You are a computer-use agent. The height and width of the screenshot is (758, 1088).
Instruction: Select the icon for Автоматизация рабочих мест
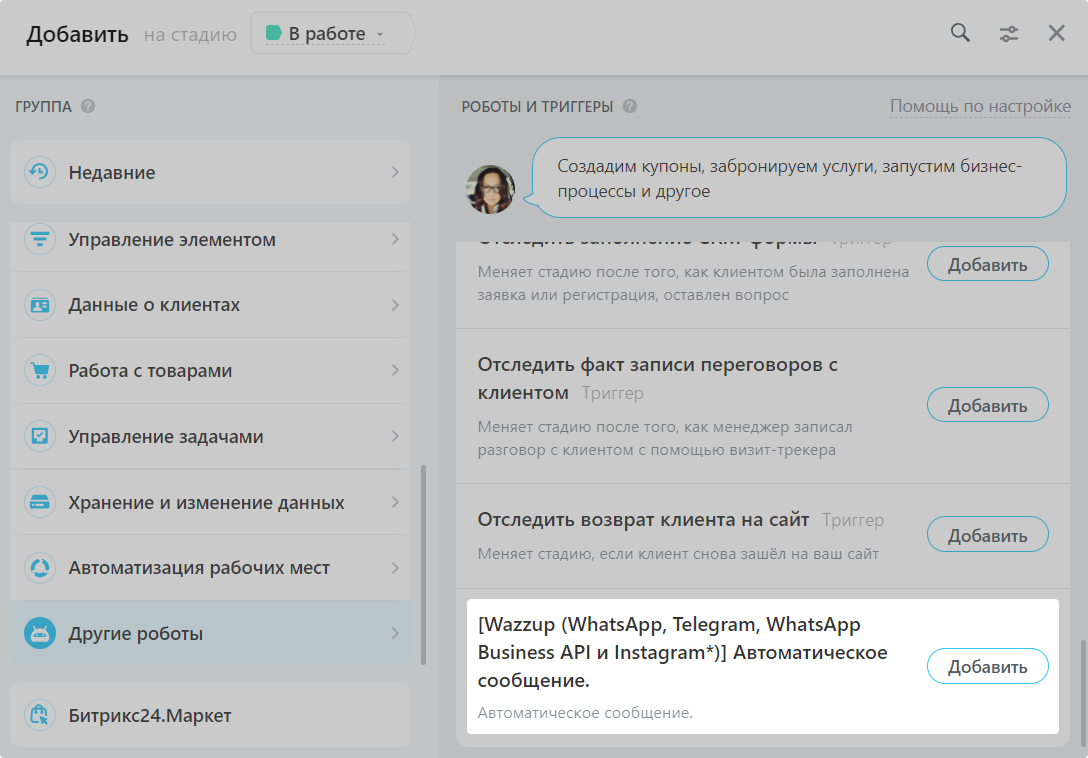click(x=40, y=567)
